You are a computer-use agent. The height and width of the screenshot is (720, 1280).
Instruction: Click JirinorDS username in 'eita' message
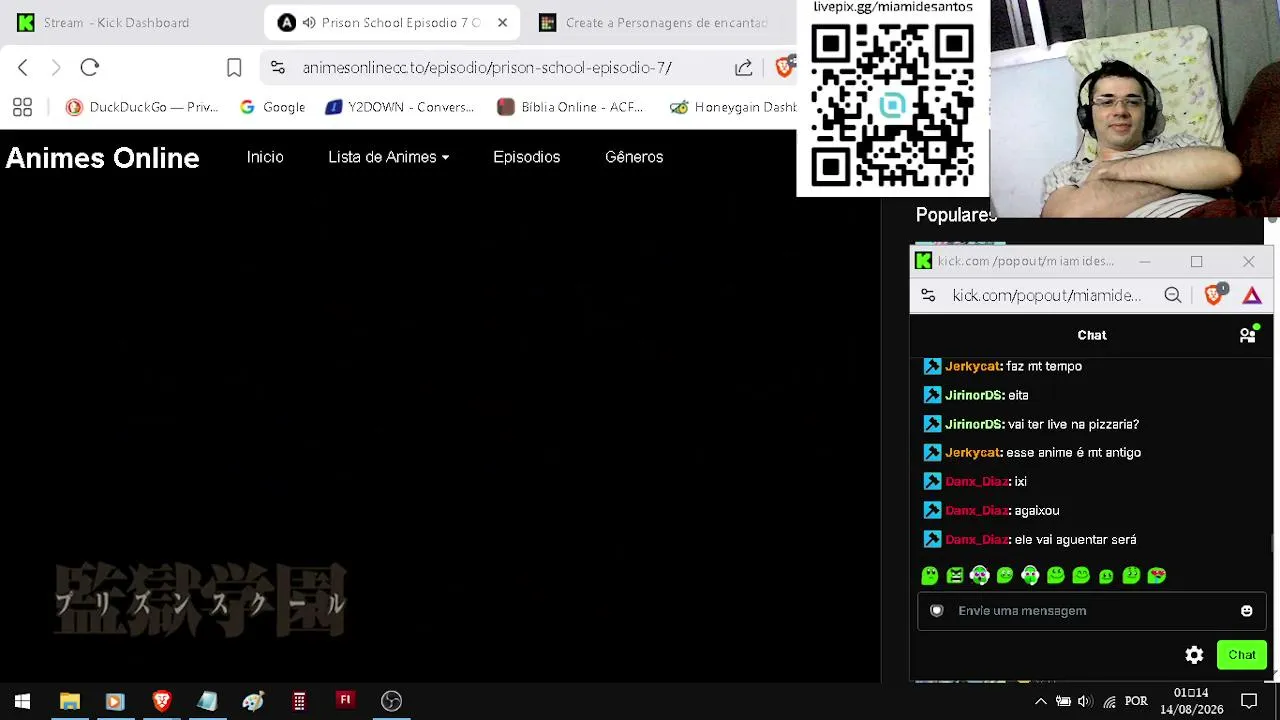[973, 395]
